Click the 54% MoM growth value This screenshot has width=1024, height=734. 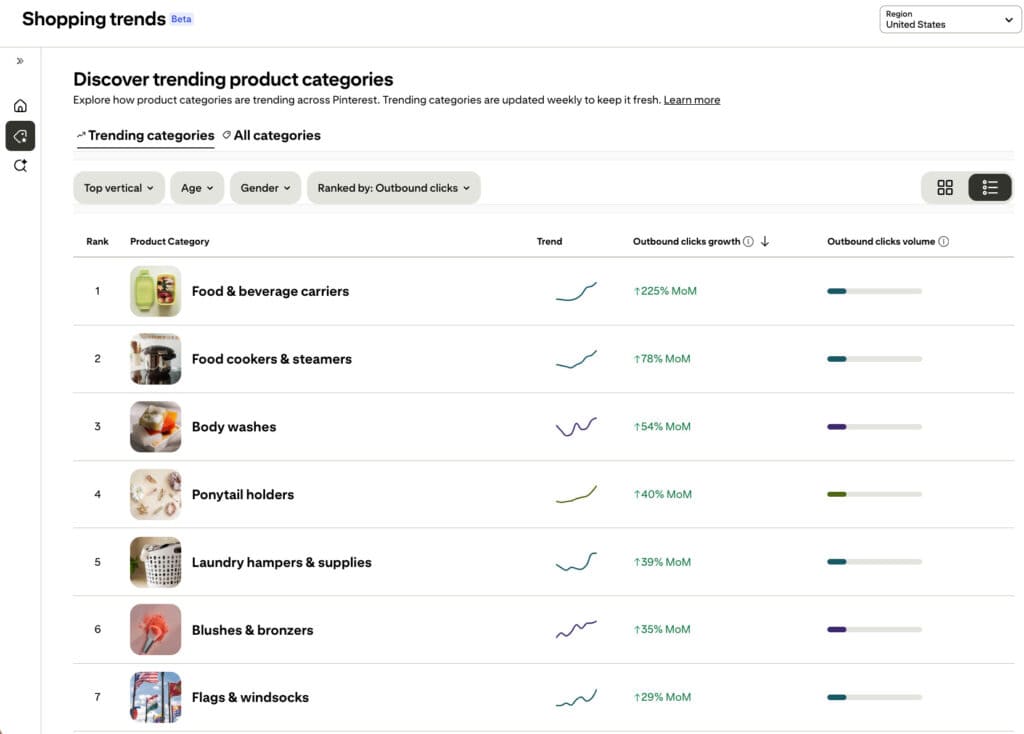(x=662, y=427)
